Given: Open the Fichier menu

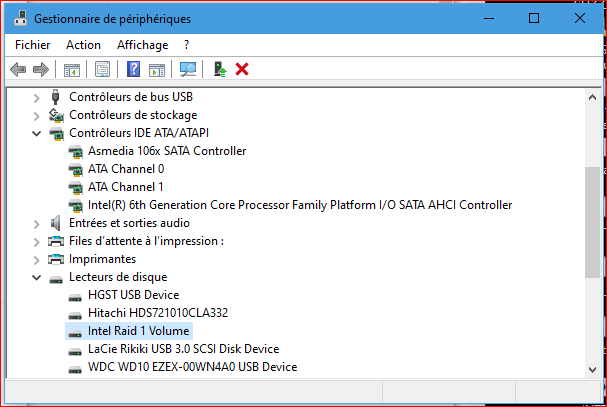Looking at the screenshot, I should pyautogui.click(x=33, y=45).
